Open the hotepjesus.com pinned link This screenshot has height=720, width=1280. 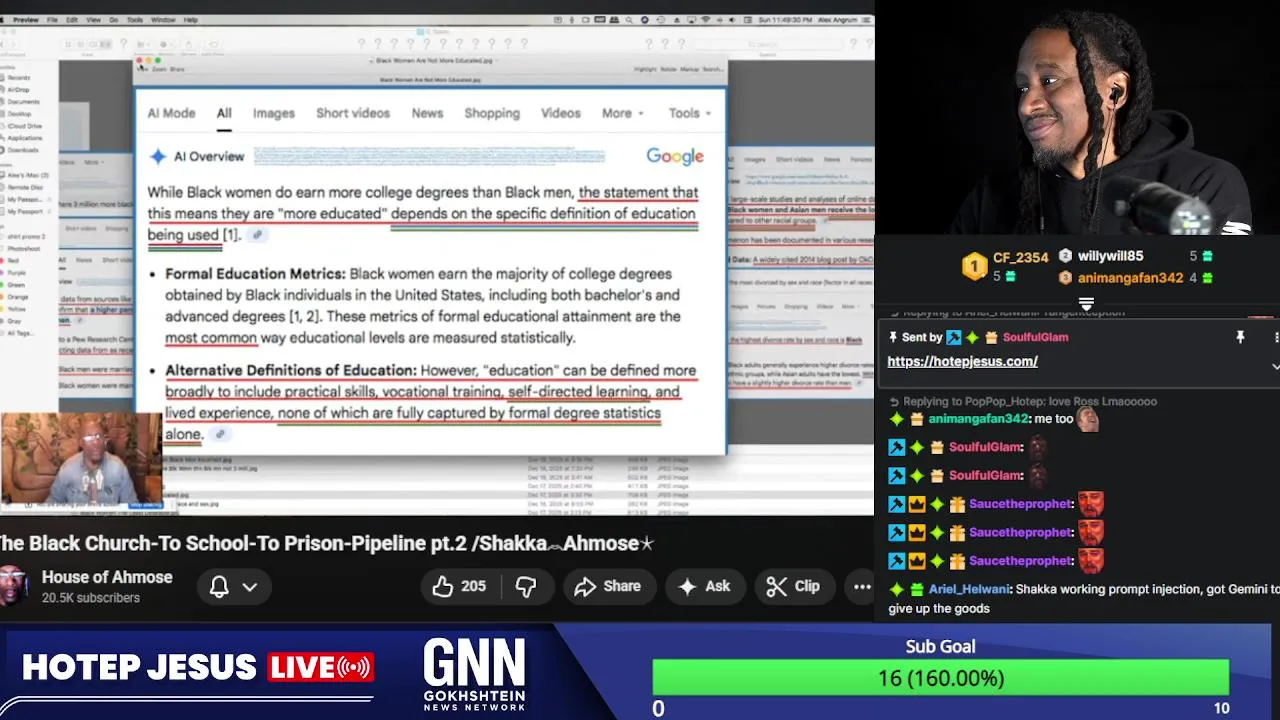pos(962,361)
